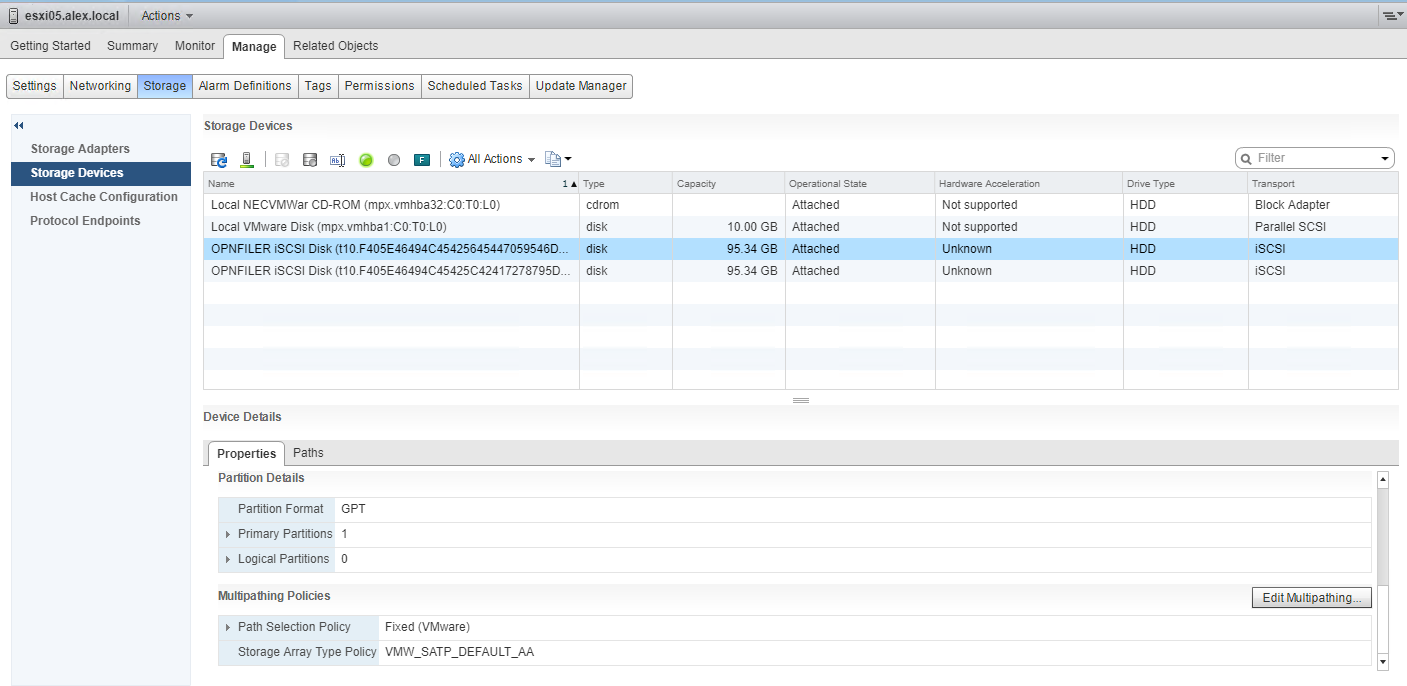Select Storage Adapters in the sidebar
The height and width of the screenshot is (686, 1407).
80,149
